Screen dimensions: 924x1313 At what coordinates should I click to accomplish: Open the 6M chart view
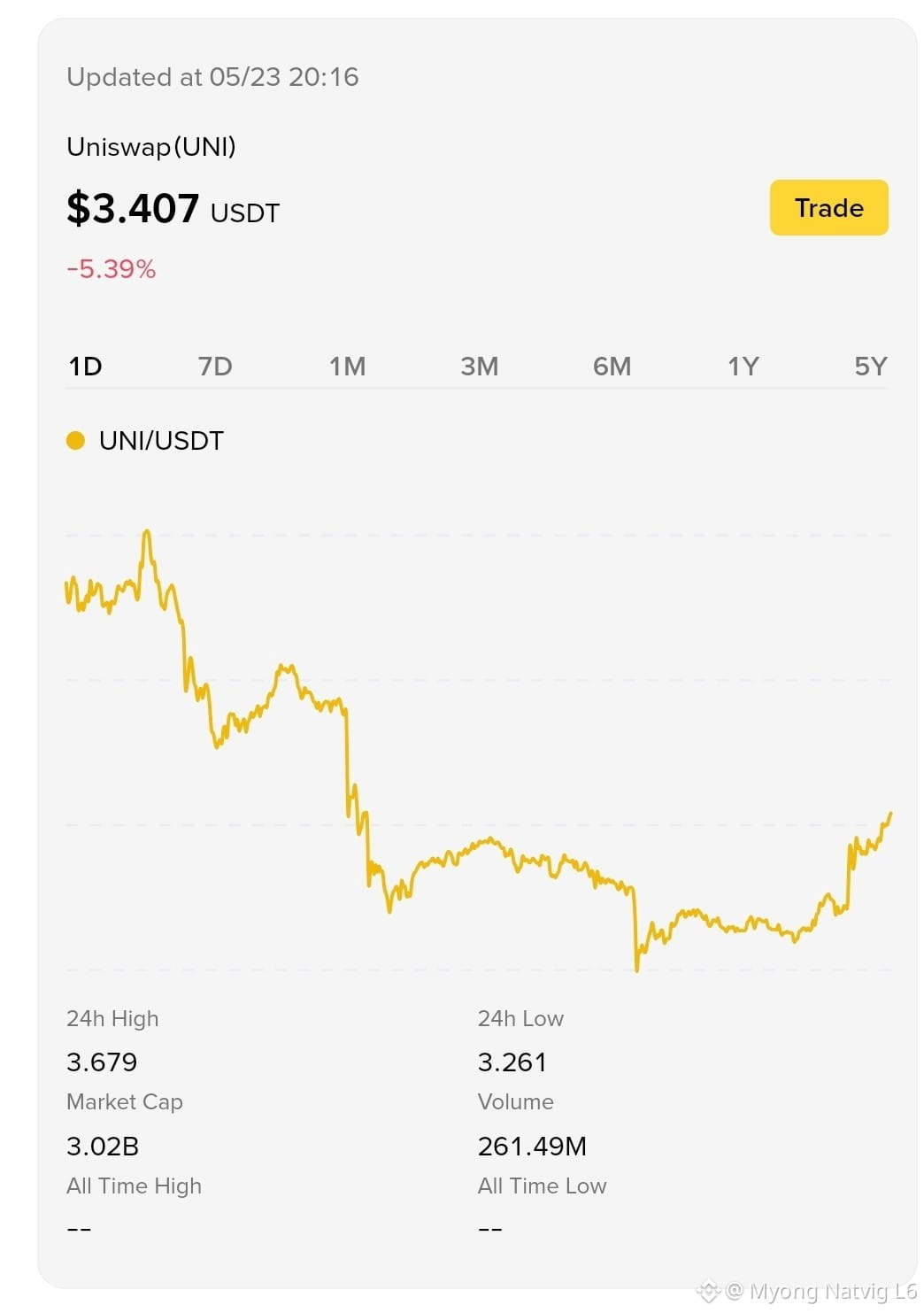pos(612,366)
